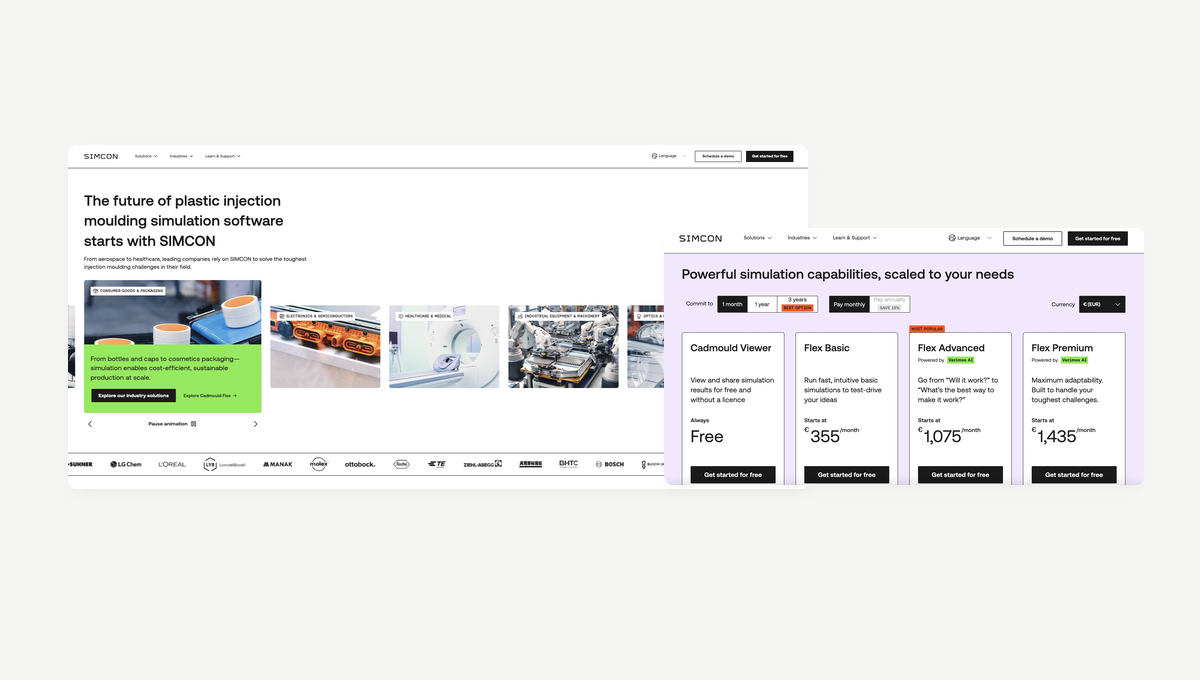Expand Solutions menu on the pricing page
1200x680 pixels.
758,238
